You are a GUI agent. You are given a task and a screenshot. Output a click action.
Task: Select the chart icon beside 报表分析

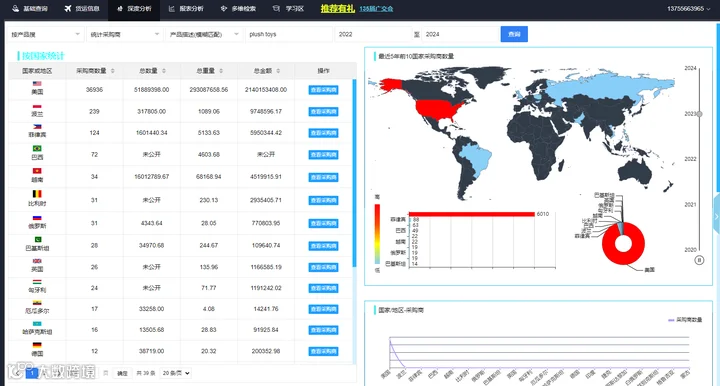(172, 8)
